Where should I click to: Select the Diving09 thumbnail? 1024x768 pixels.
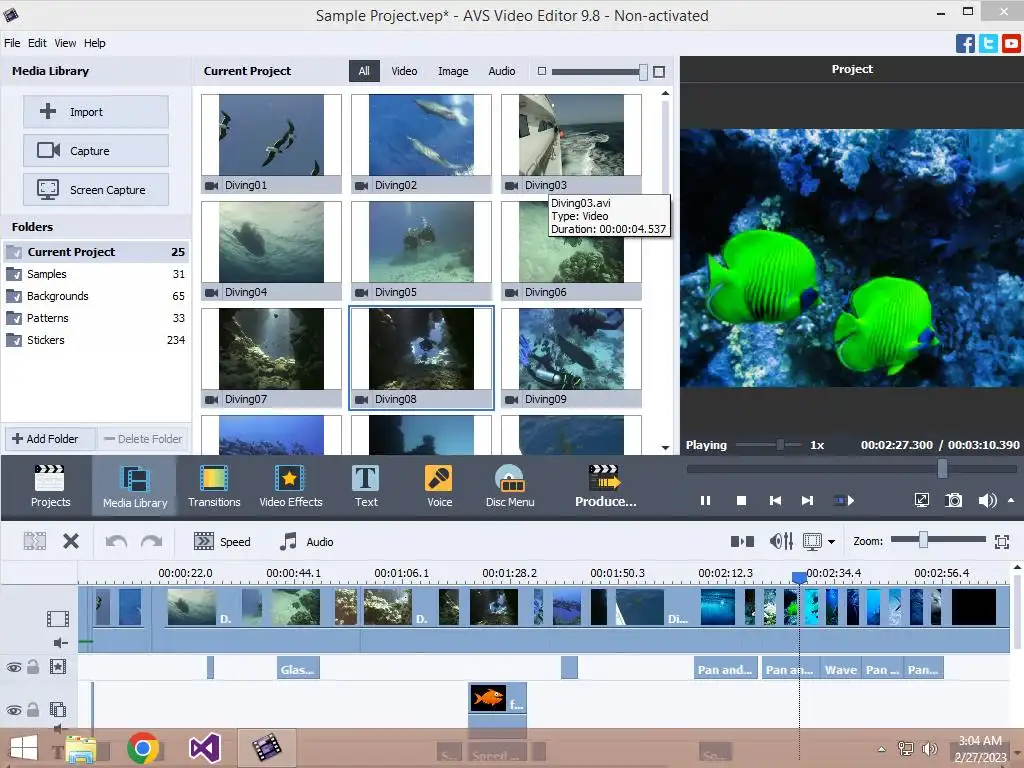tap(571, 358)
